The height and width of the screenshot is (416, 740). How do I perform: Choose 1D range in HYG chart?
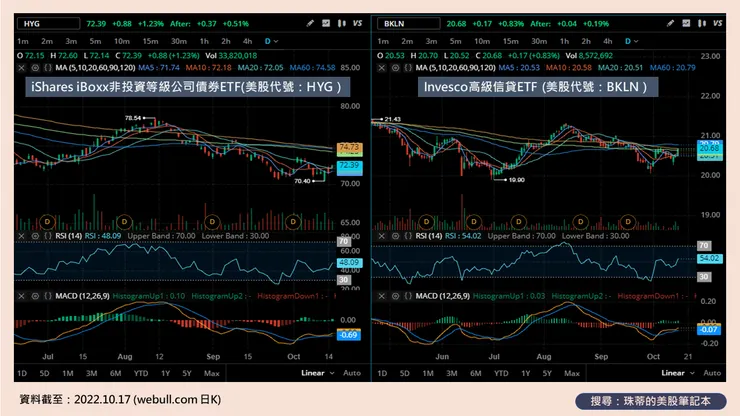[x=22, y=374]
